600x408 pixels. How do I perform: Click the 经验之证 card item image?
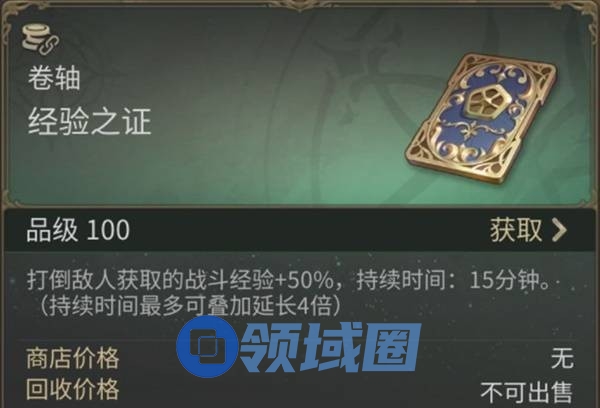pos(482,119)
